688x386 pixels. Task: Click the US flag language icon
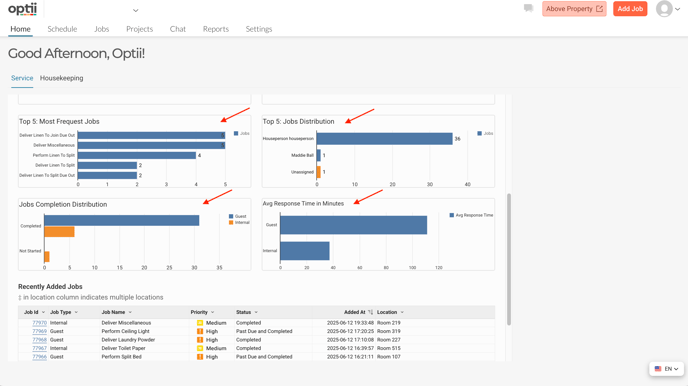[x=658, y=369]
